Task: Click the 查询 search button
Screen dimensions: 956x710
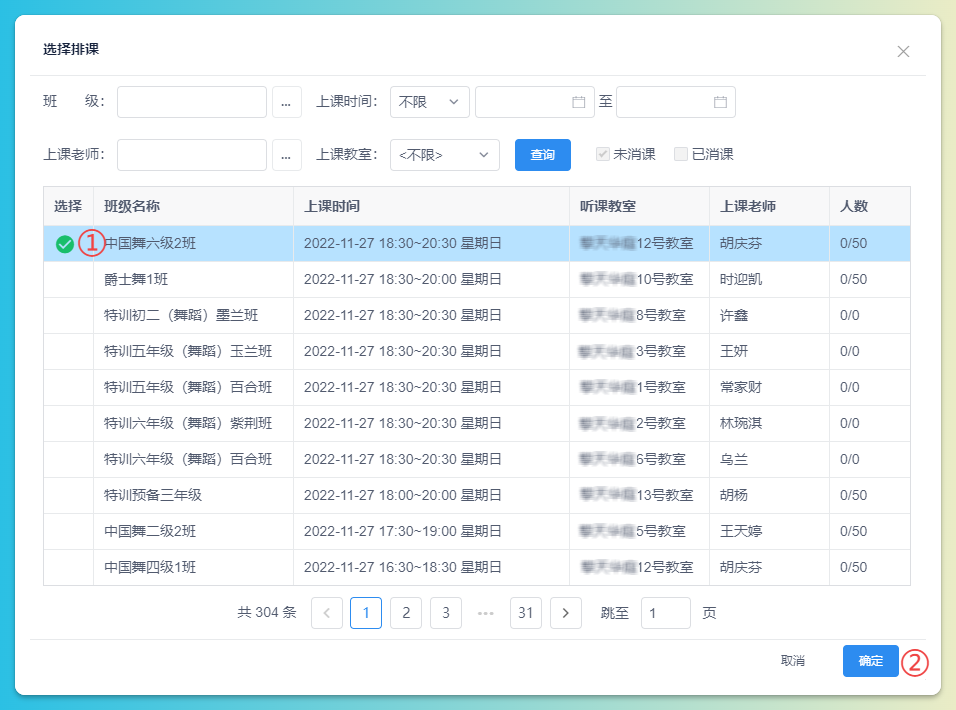Action: [543, 155]
